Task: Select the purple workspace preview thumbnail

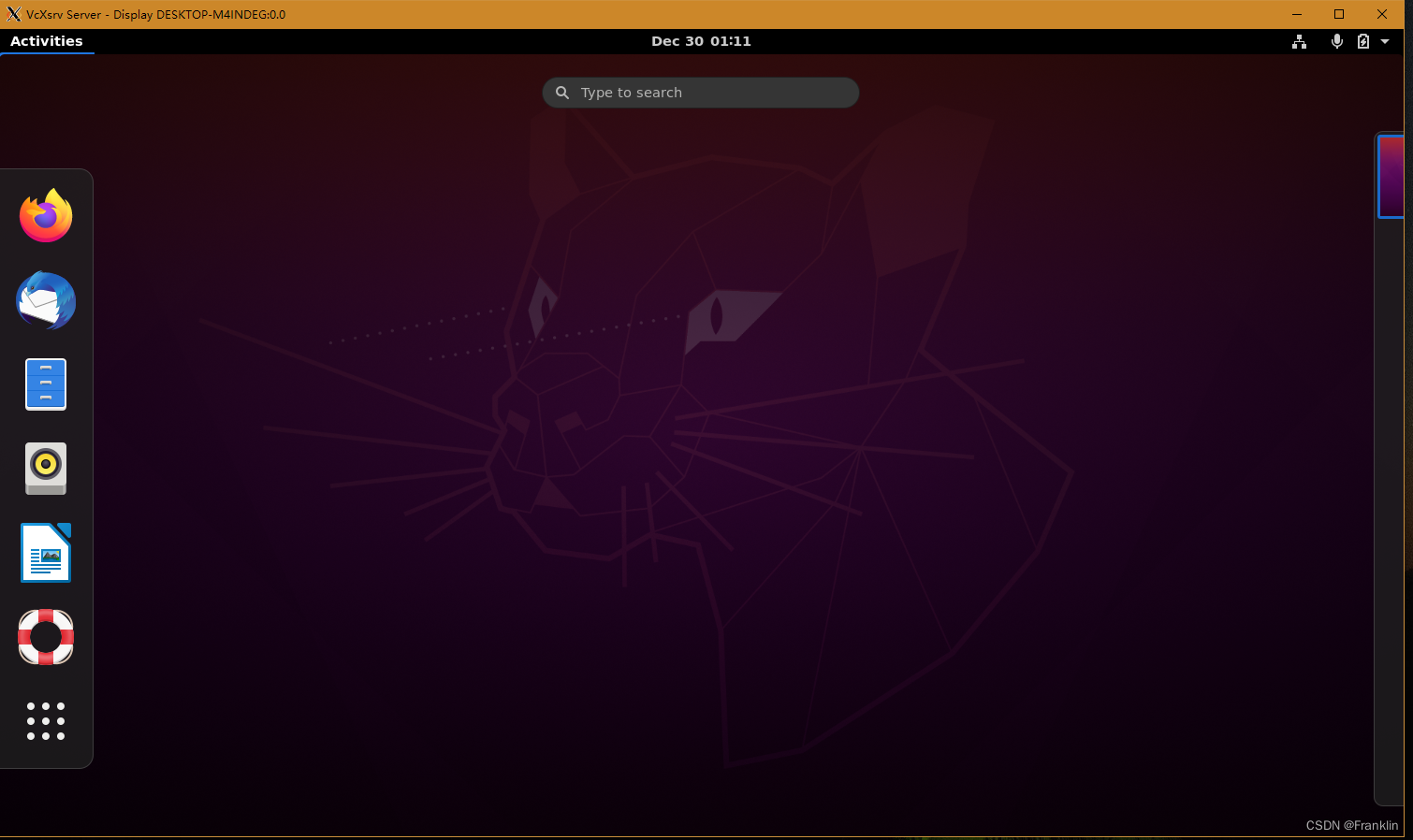Action: click(1392, 176)
